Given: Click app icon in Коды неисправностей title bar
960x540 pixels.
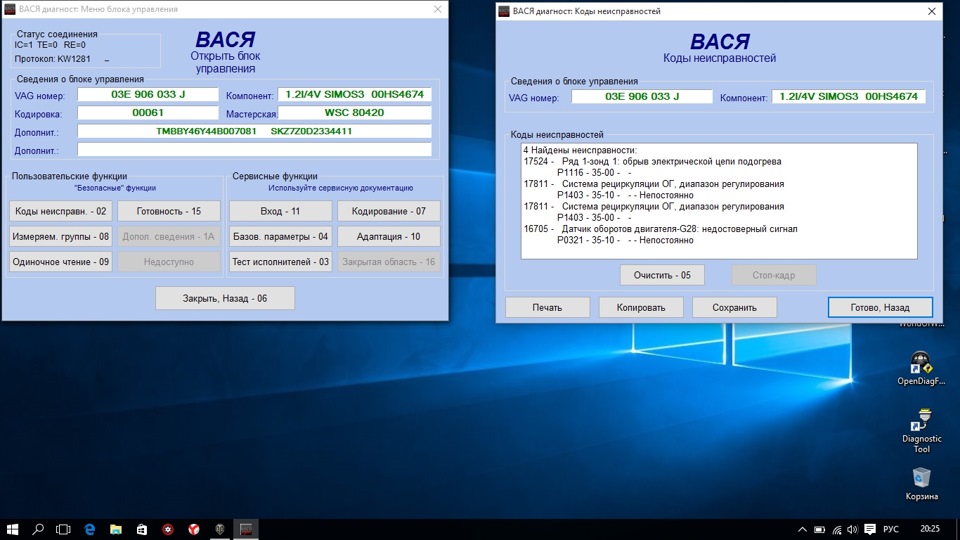Looking at the screenshot, I should tap(504, 11).
